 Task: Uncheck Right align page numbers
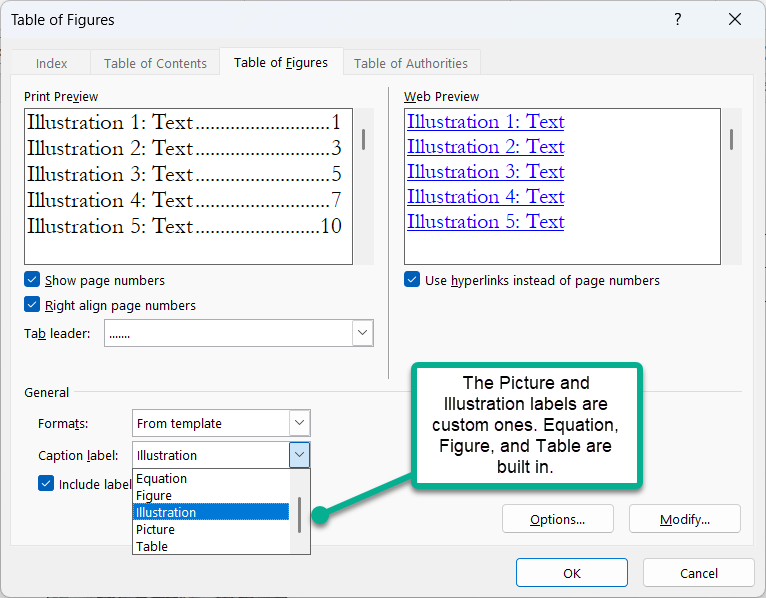(x=32, y=306)
